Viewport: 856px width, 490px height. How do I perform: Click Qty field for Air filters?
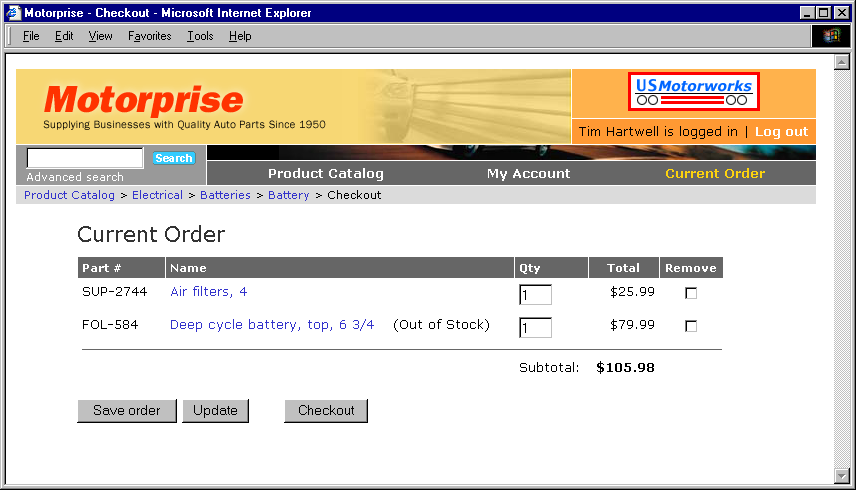point(535,295)
